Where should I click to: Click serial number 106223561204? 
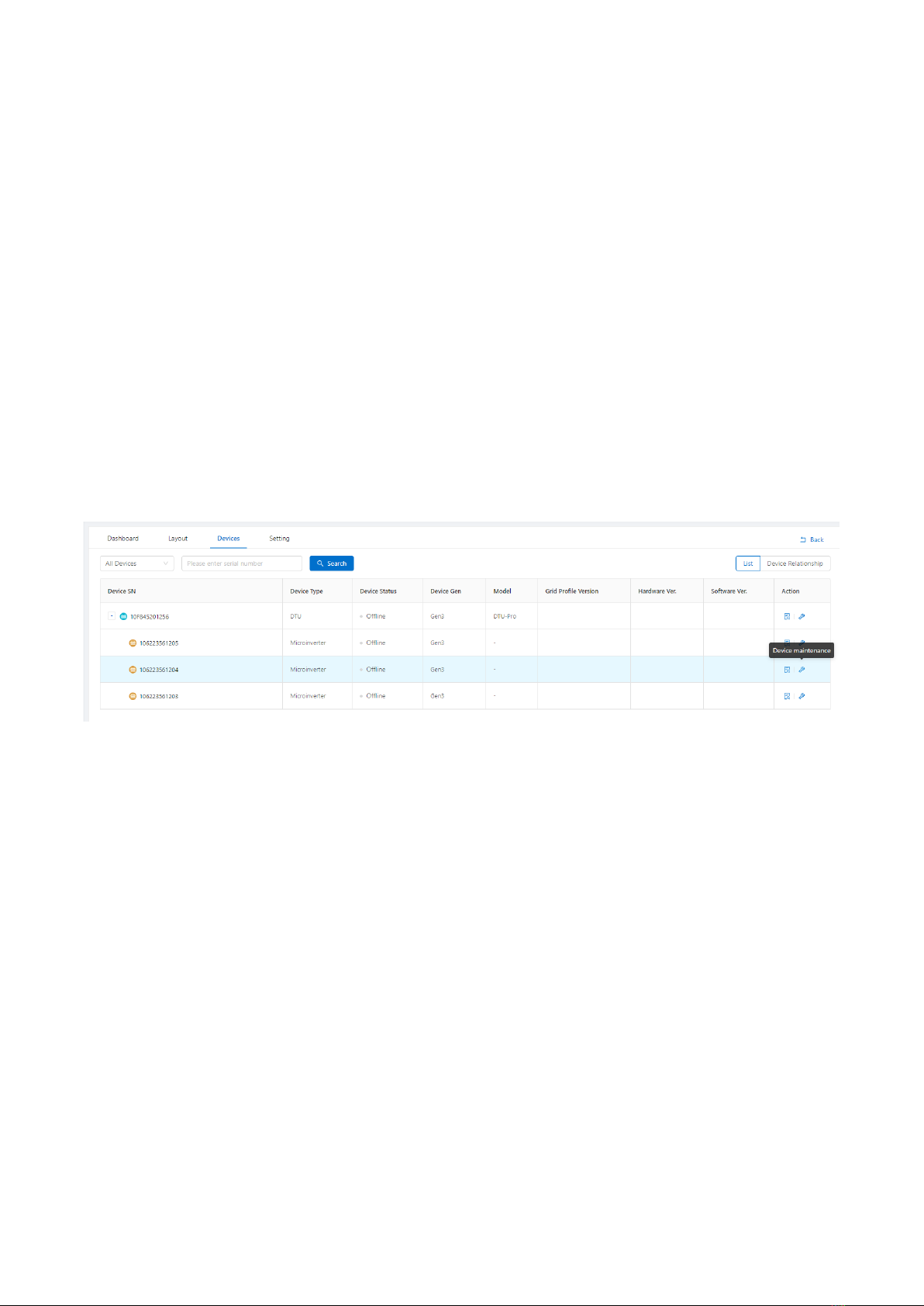(x=159, y=670)
